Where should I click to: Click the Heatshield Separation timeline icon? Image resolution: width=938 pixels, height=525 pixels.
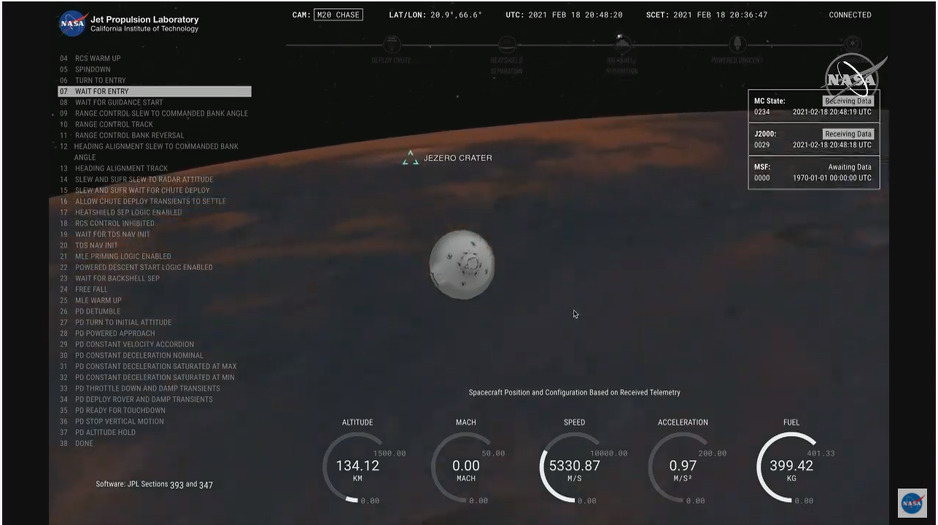pyautogui.click(x=507, y=45)
